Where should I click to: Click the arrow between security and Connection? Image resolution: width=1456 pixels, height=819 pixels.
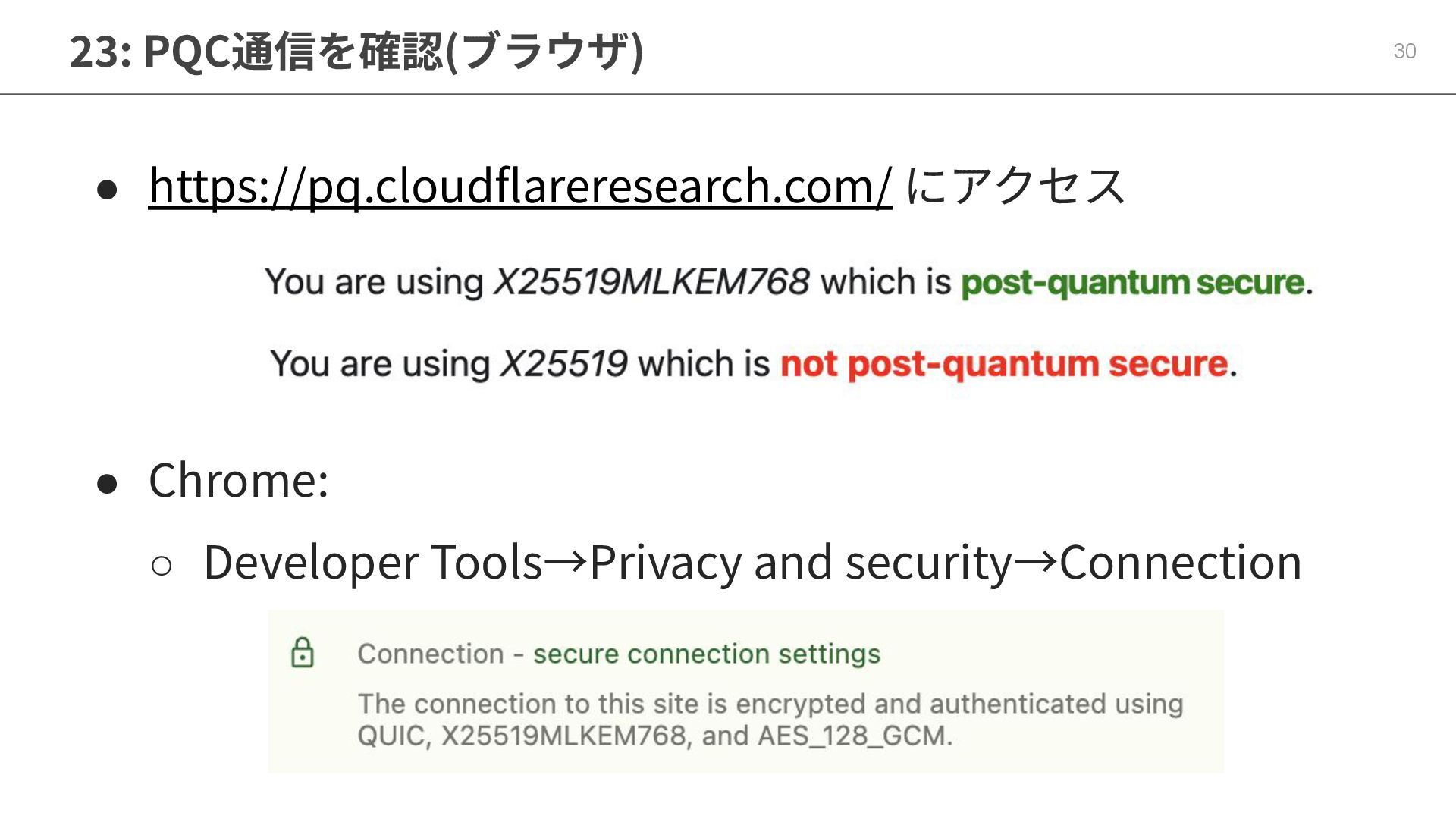coord(1036,562)
